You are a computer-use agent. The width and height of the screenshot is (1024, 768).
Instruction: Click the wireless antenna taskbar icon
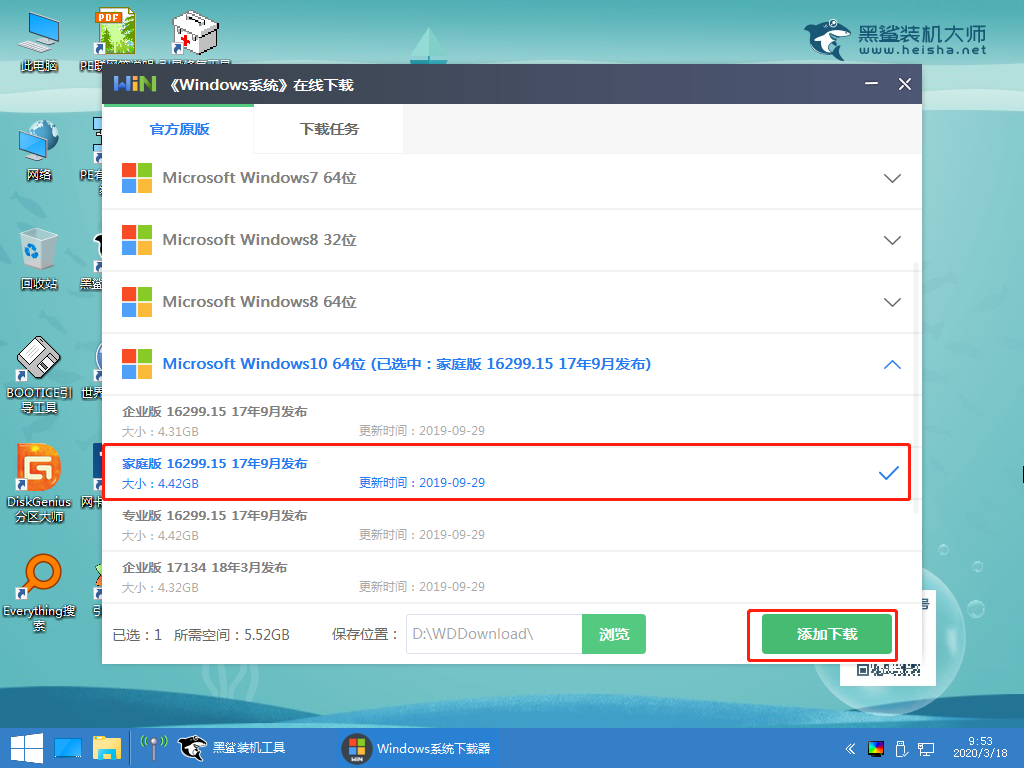coord(154,748)
